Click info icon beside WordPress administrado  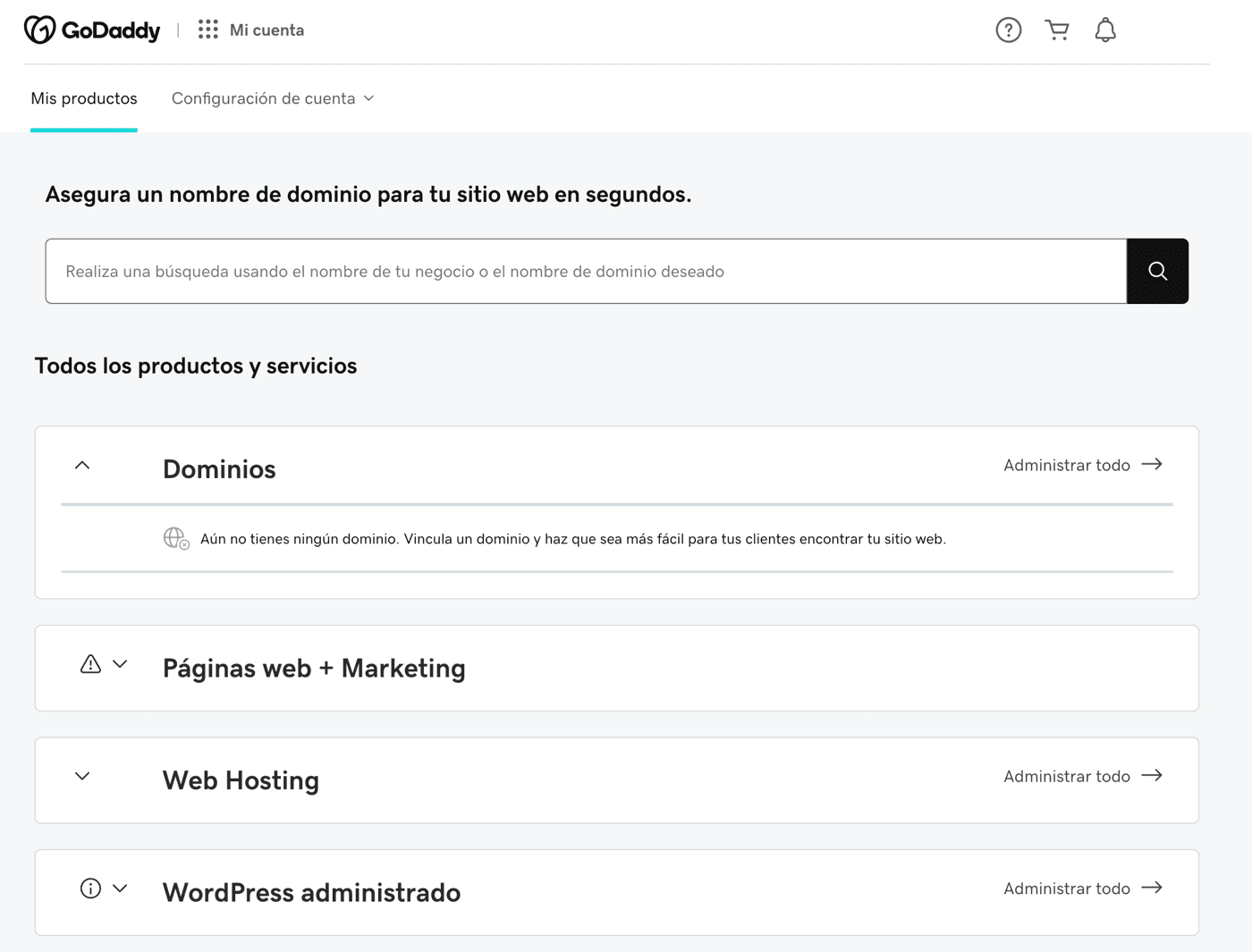coord(90,889)
